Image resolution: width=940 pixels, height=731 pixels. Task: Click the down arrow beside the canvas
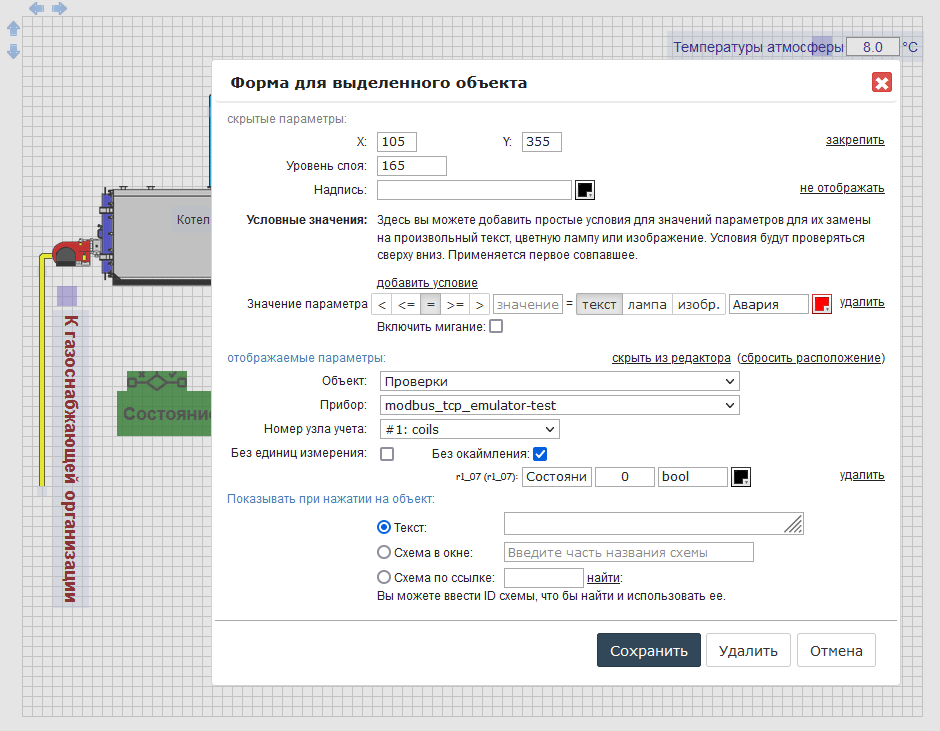(14, 51)
